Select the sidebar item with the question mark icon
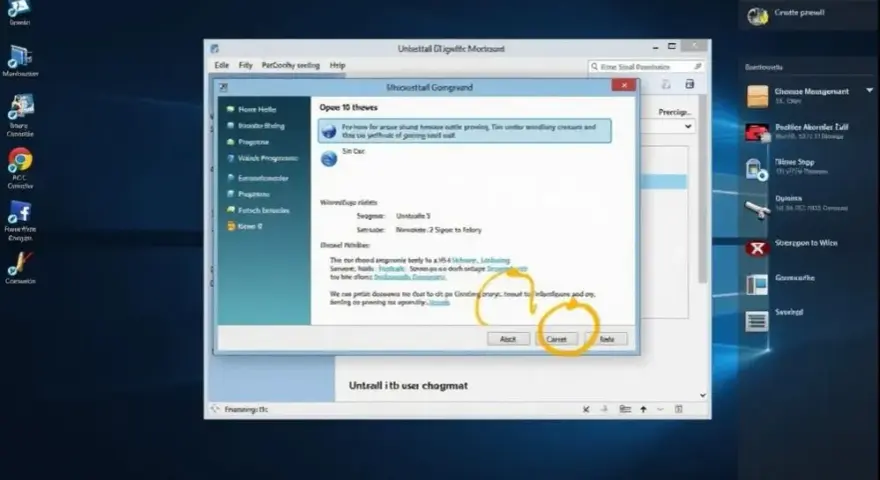Viewport: 880px width, 480px height. 262,158
